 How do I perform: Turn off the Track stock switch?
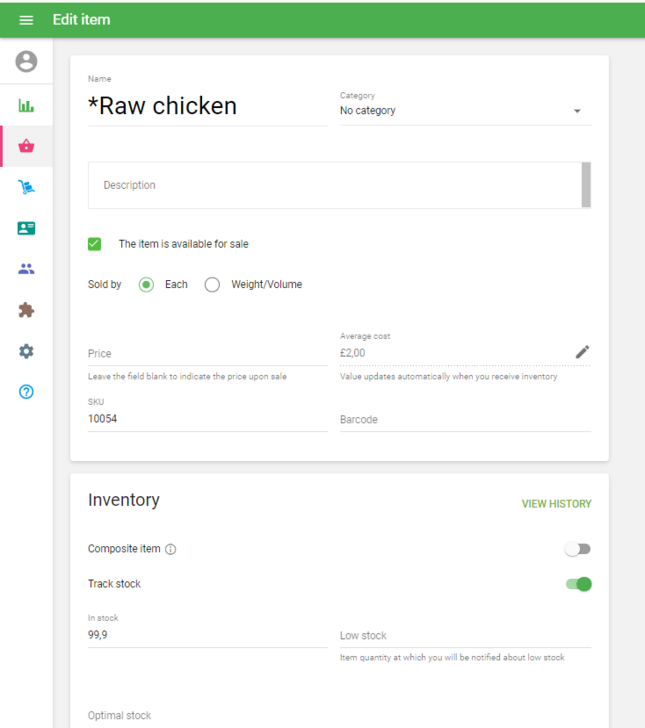coord(578,584)
